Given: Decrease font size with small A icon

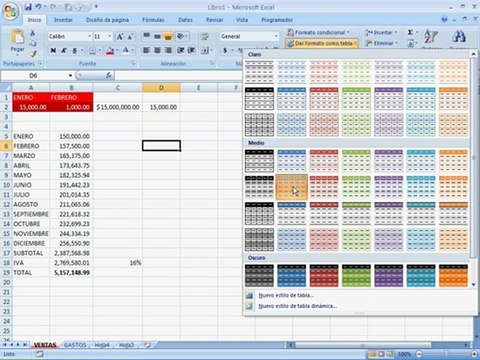Looking at the screenshot, I should pos(130,37).
